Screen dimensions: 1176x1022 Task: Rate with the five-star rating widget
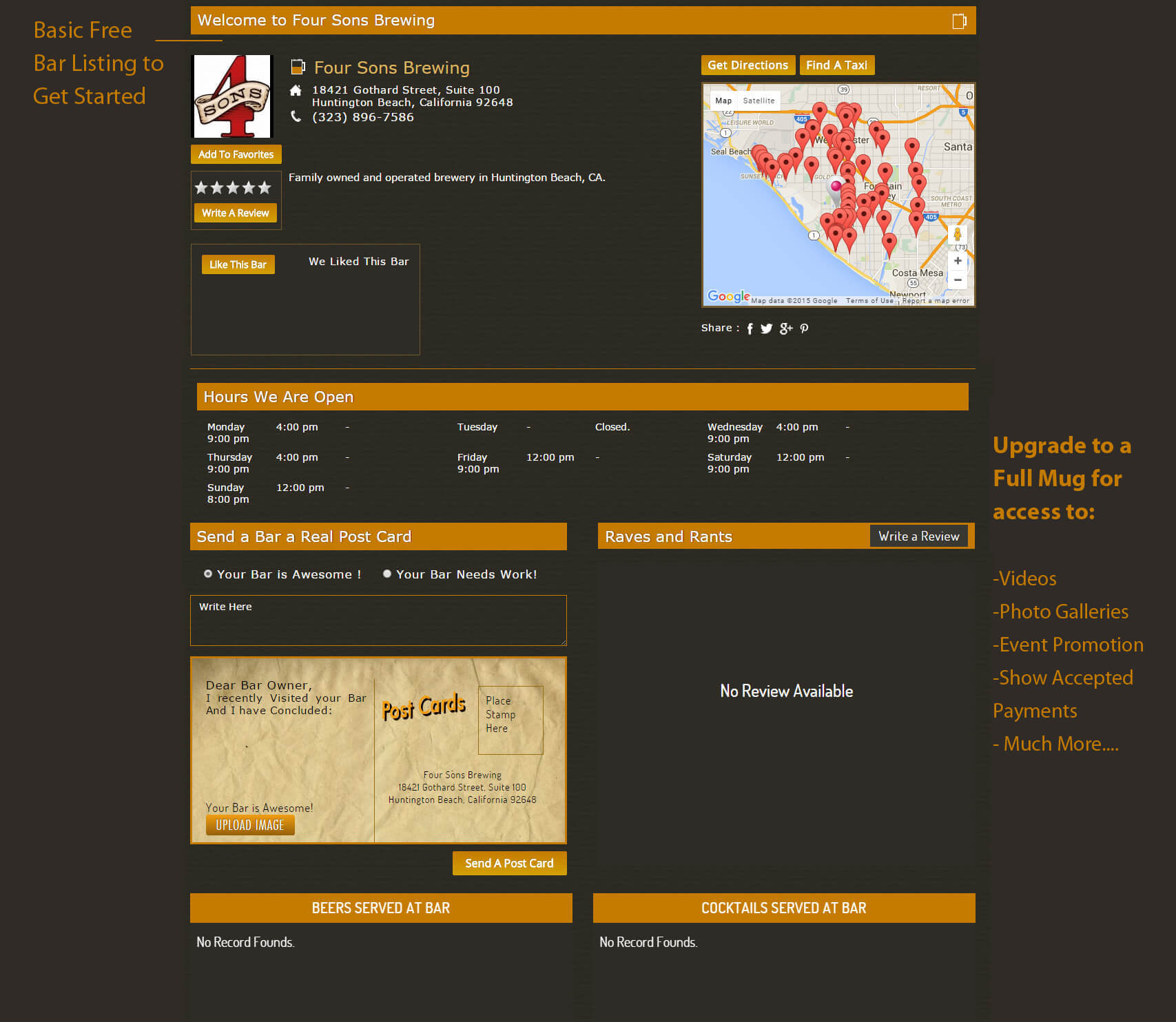point(233,187)
